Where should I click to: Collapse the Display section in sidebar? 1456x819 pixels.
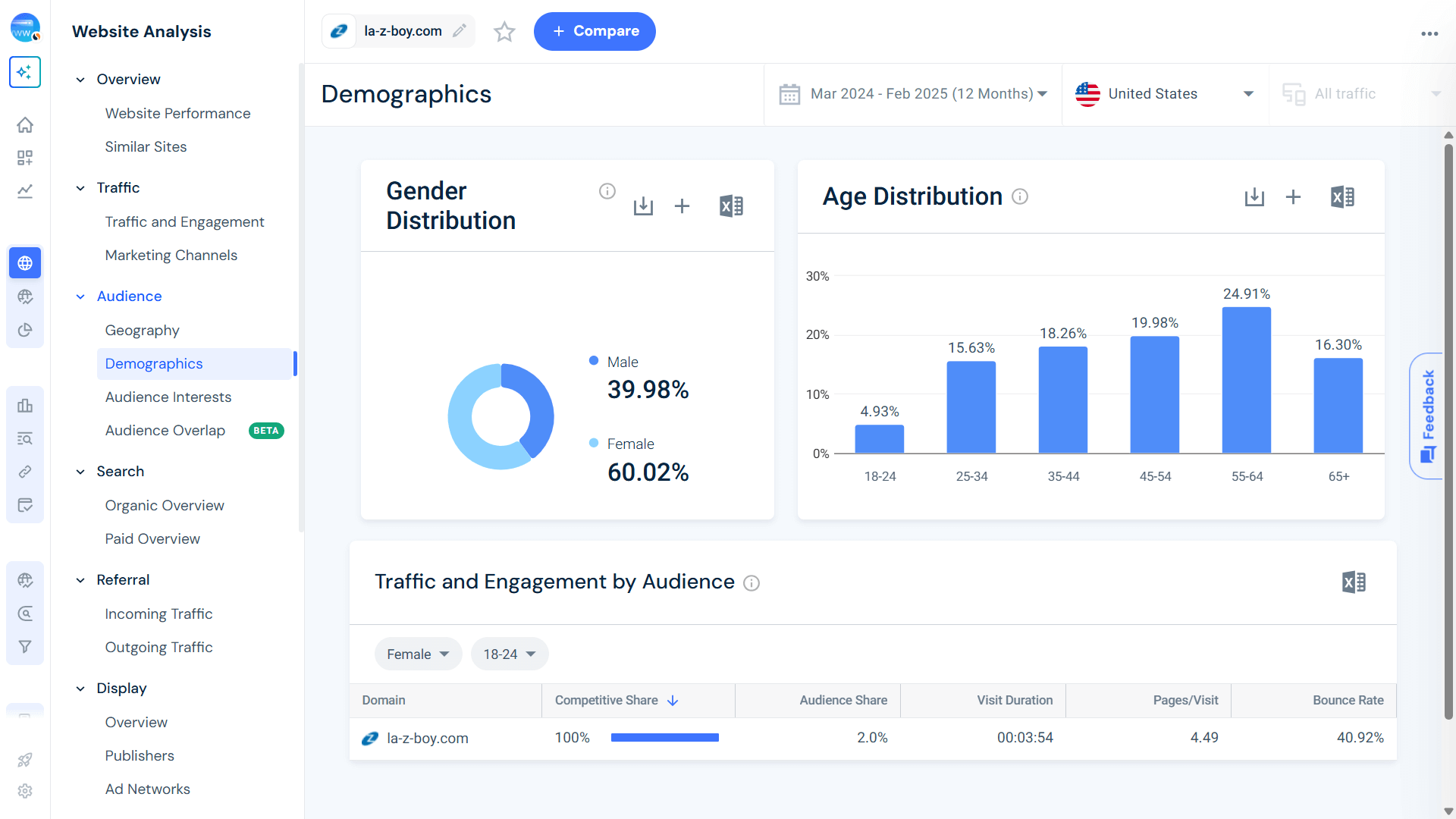(x=80, y=689)
